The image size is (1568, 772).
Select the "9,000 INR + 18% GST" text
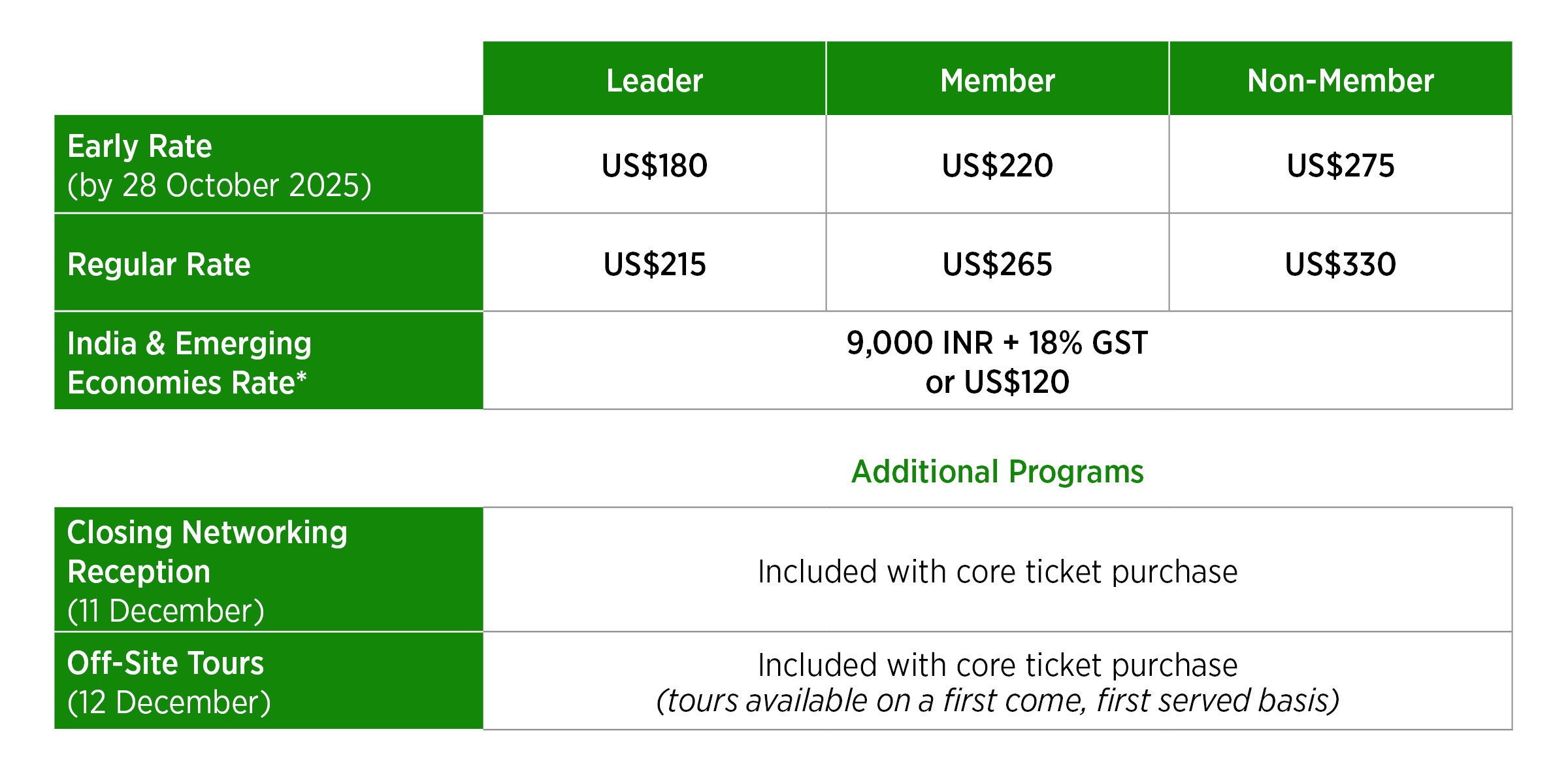(x=997, y=343)
